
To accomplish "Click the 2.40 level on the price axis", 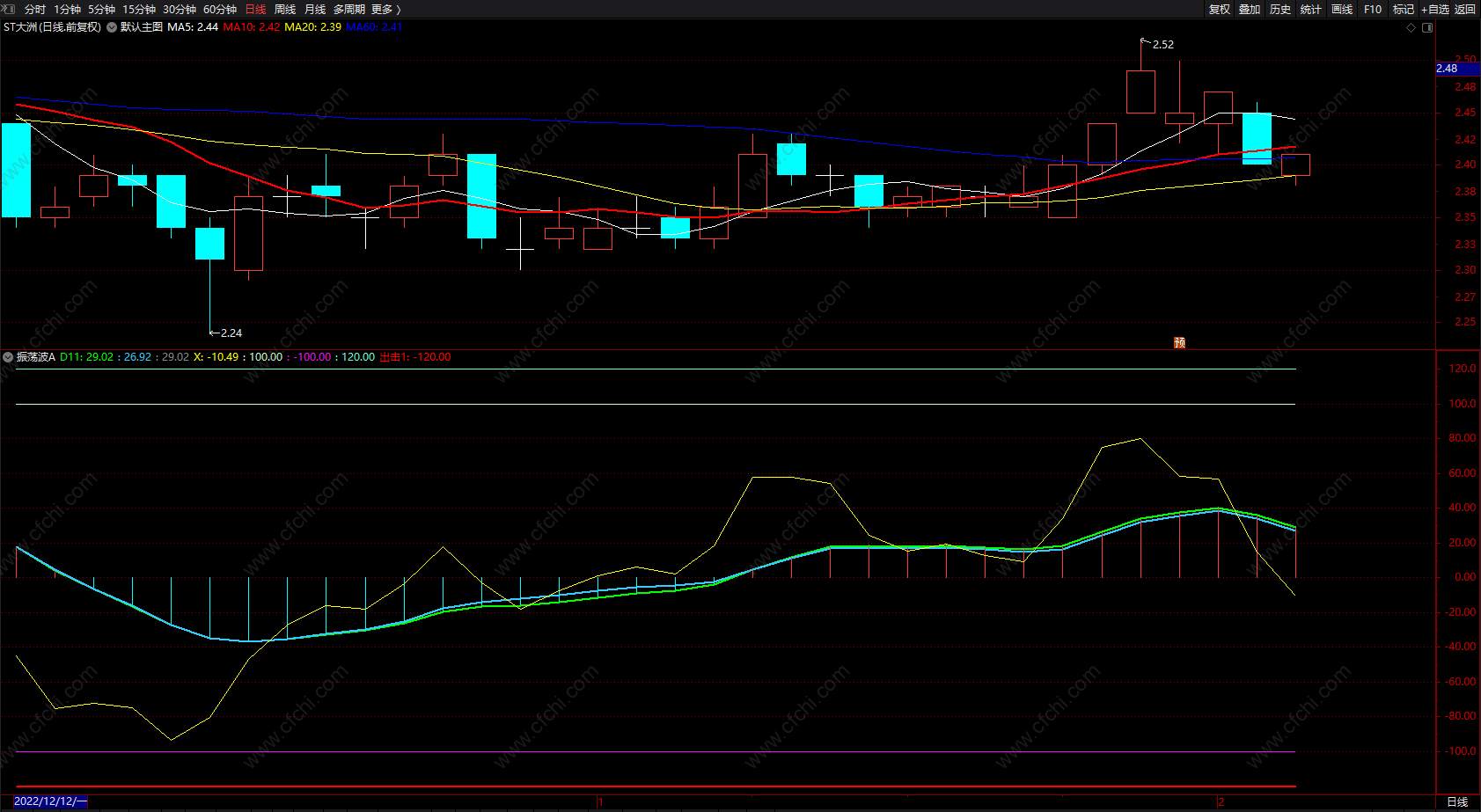I will (1465, 165).
